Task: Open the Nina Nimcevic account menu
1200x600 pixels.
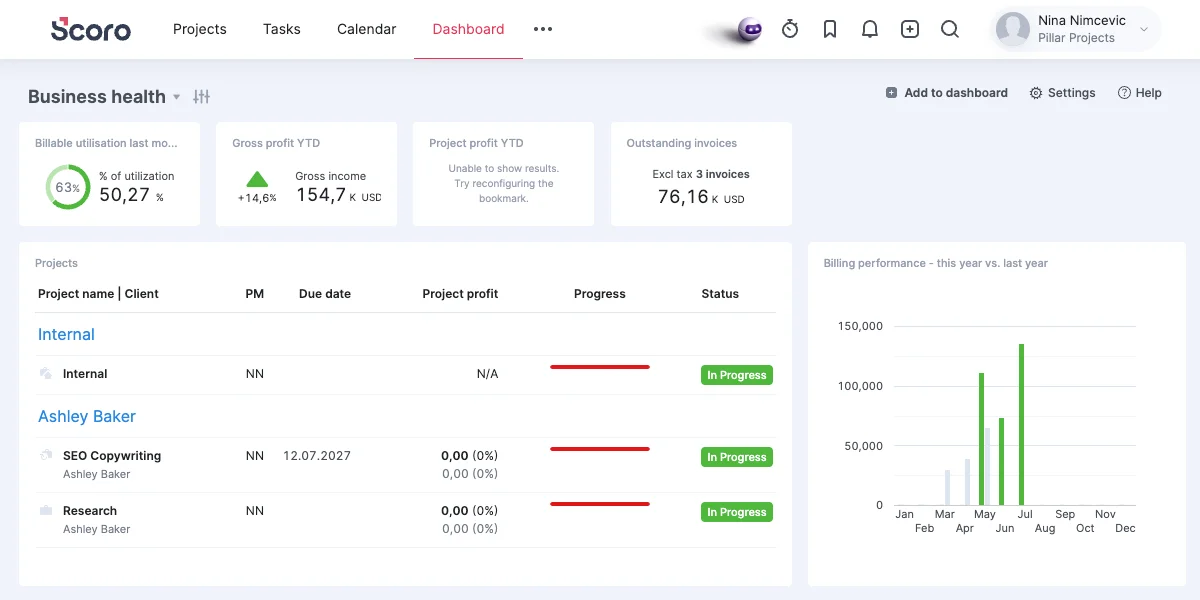Action: coord(1076,29)
